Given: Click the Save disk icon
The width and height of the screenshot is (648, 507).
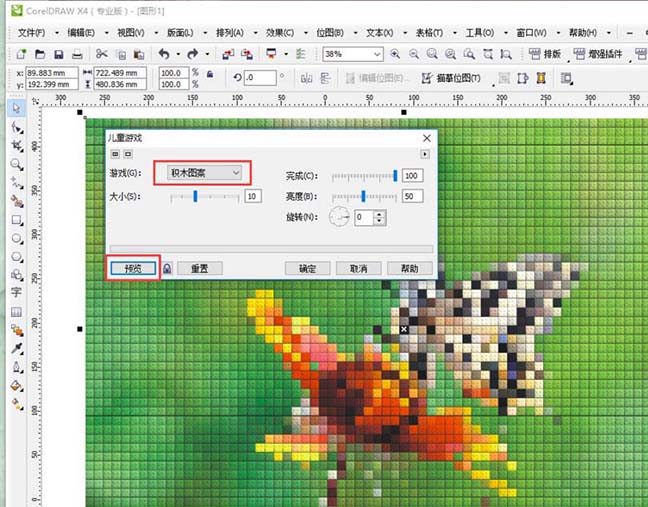Looking at the screenshot, I should pyautogui.click(x=60, y=54).
